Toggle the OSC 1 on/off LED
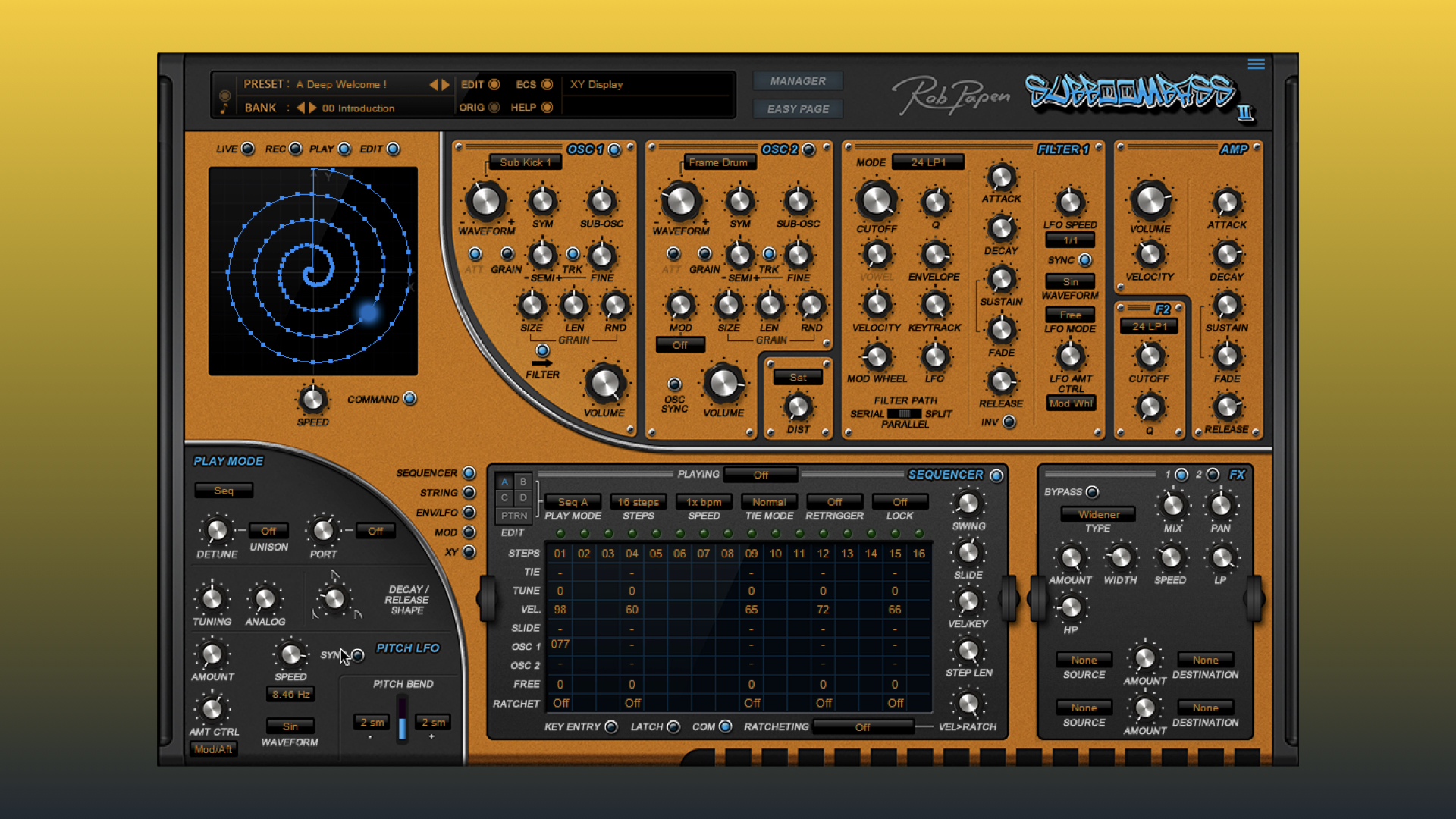The height and width of the screenshot is (819, 1456). [x=614, y=149]
